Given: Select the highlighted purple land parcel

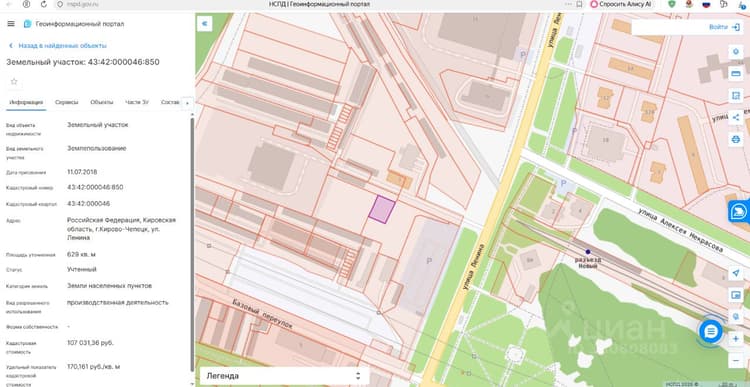Looking at the screenshot, I should [382, 210].
